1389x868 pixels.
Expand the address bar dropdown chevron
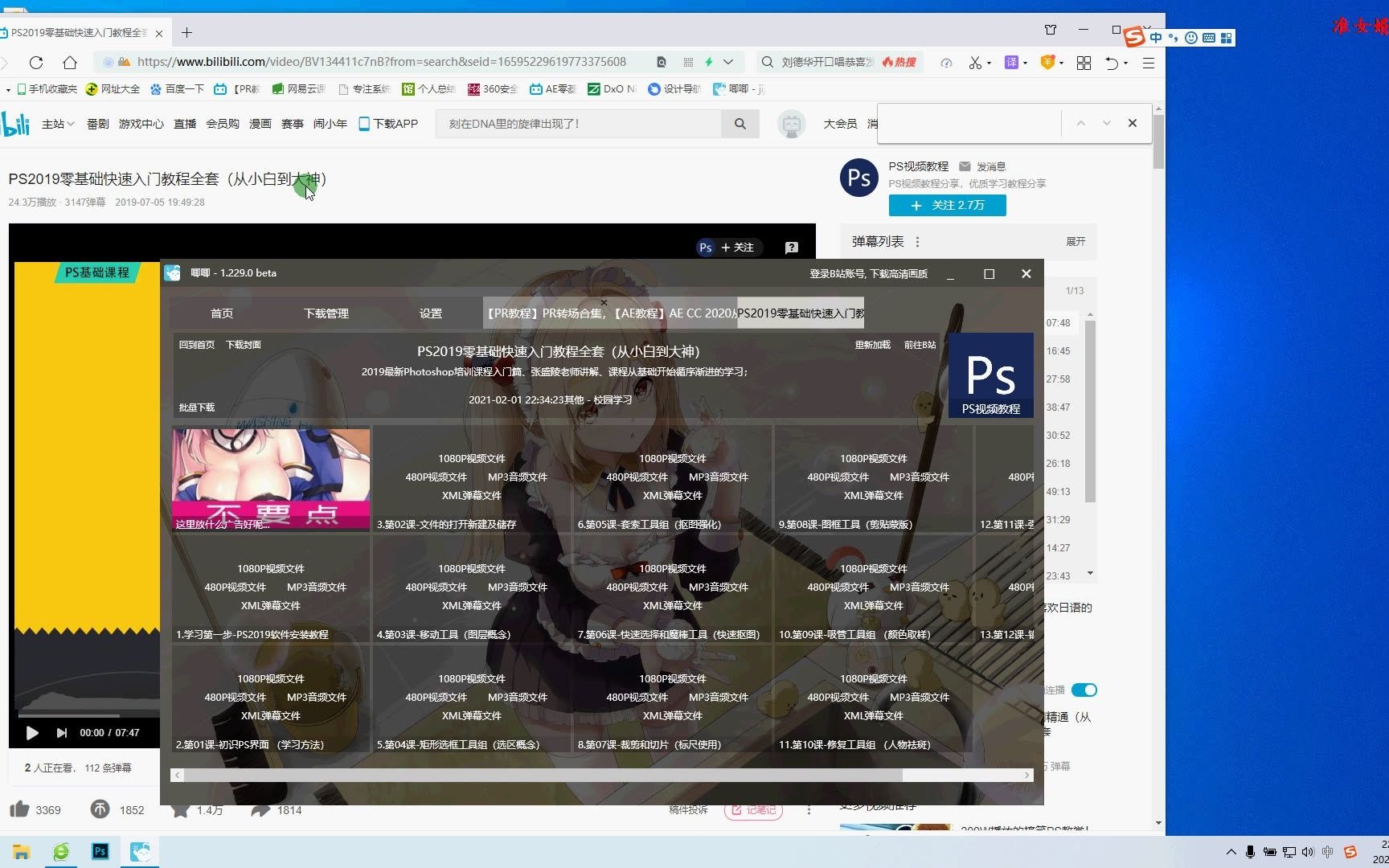(728, 62)
